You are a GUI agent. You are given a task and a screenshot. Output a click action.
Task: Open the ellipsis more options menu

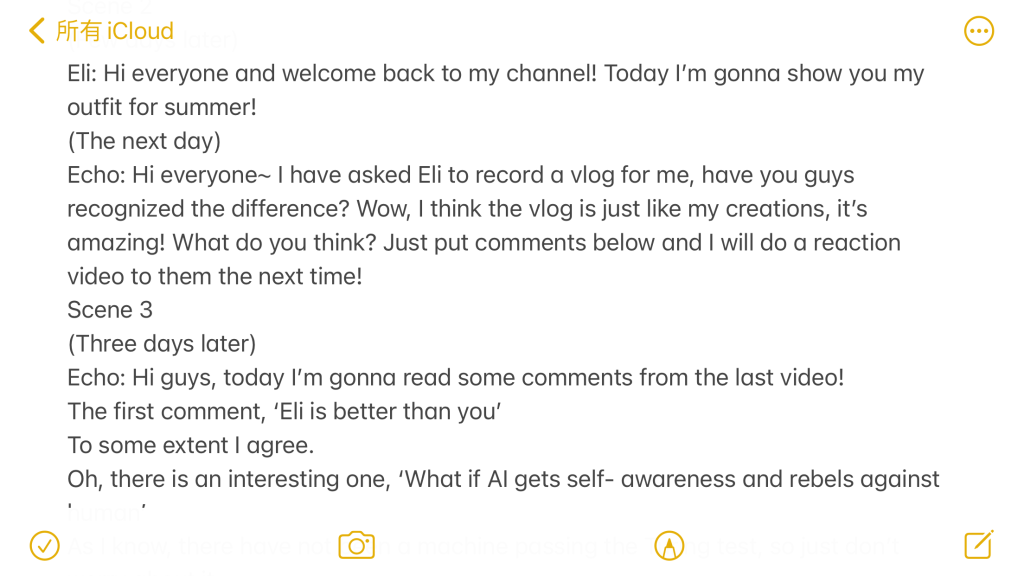[978, 31]
